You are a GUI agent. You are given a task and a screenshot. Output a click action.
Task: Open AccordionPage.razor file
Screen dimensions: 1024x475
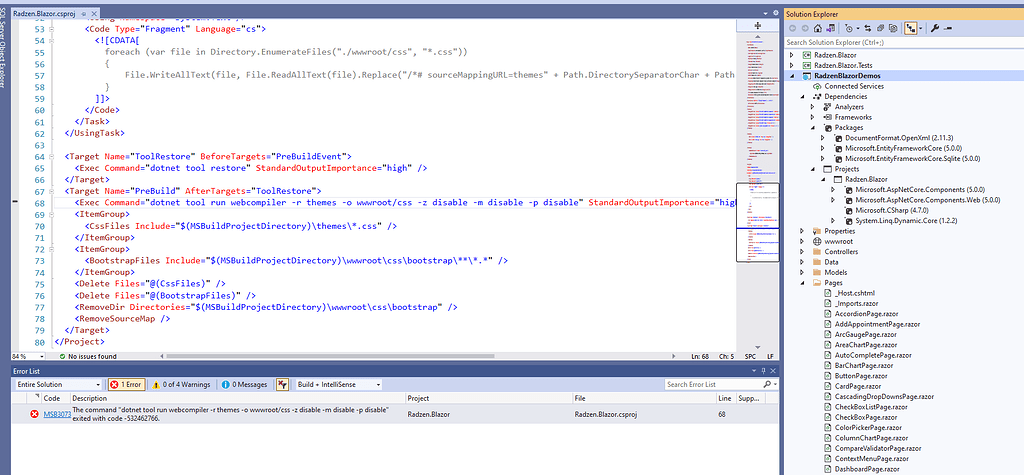point(865,314)
